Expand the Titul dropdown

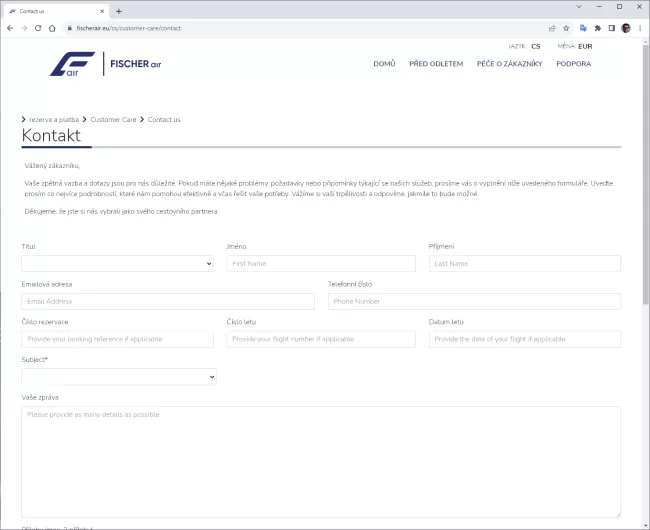click(117, 264)
